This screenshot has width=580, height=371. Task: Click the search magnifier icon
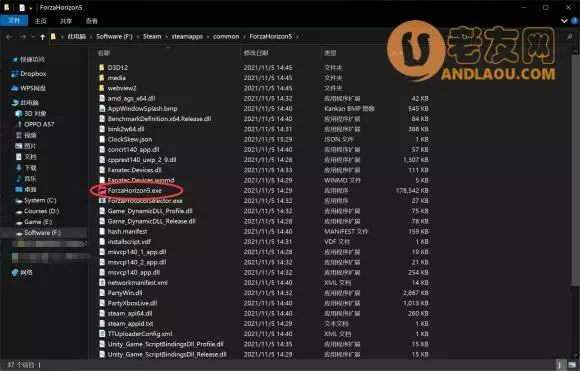tap(570, 37)
